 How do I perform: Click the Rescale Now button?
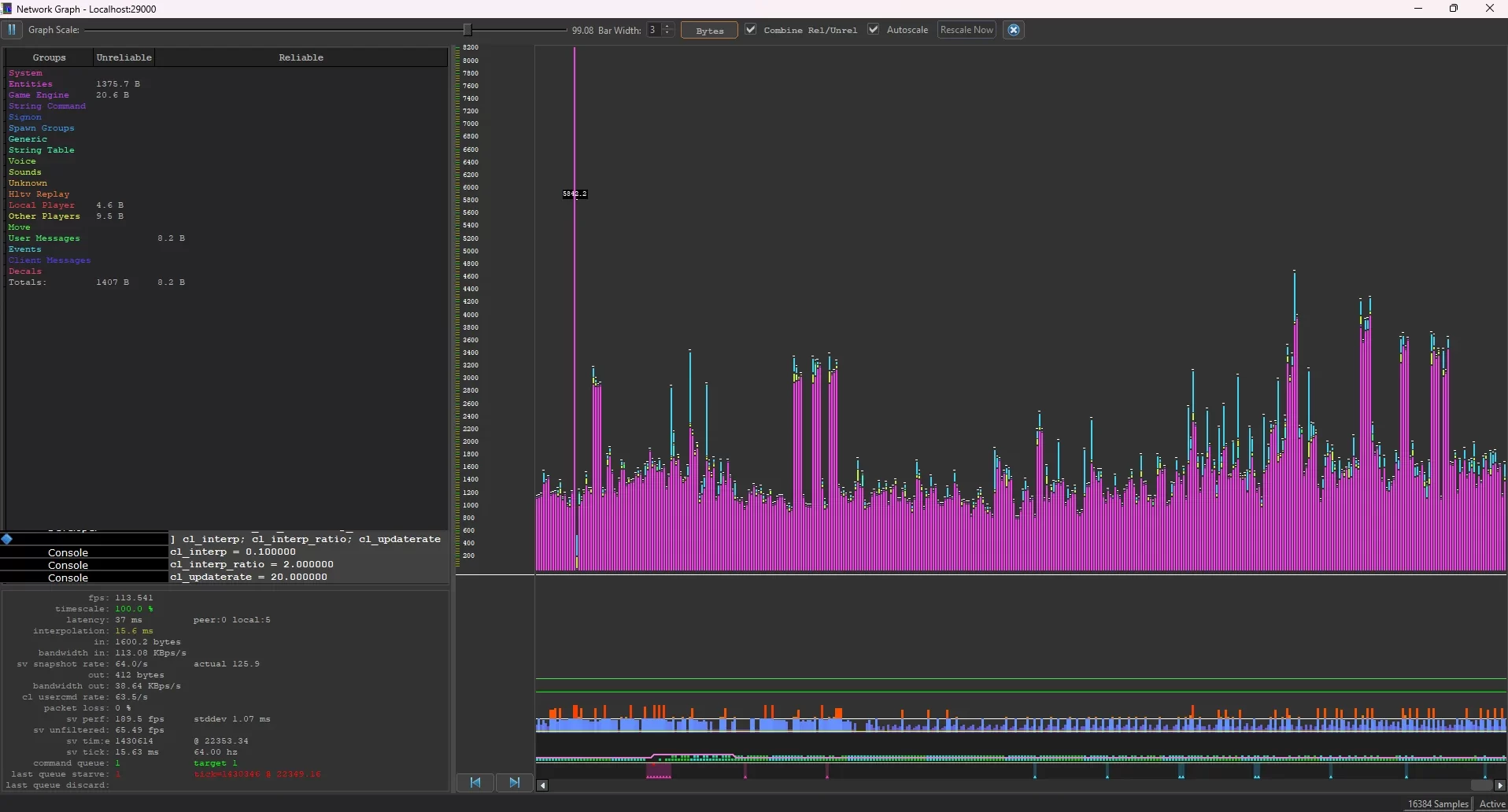pyautogui.click(x=967, y=30)
